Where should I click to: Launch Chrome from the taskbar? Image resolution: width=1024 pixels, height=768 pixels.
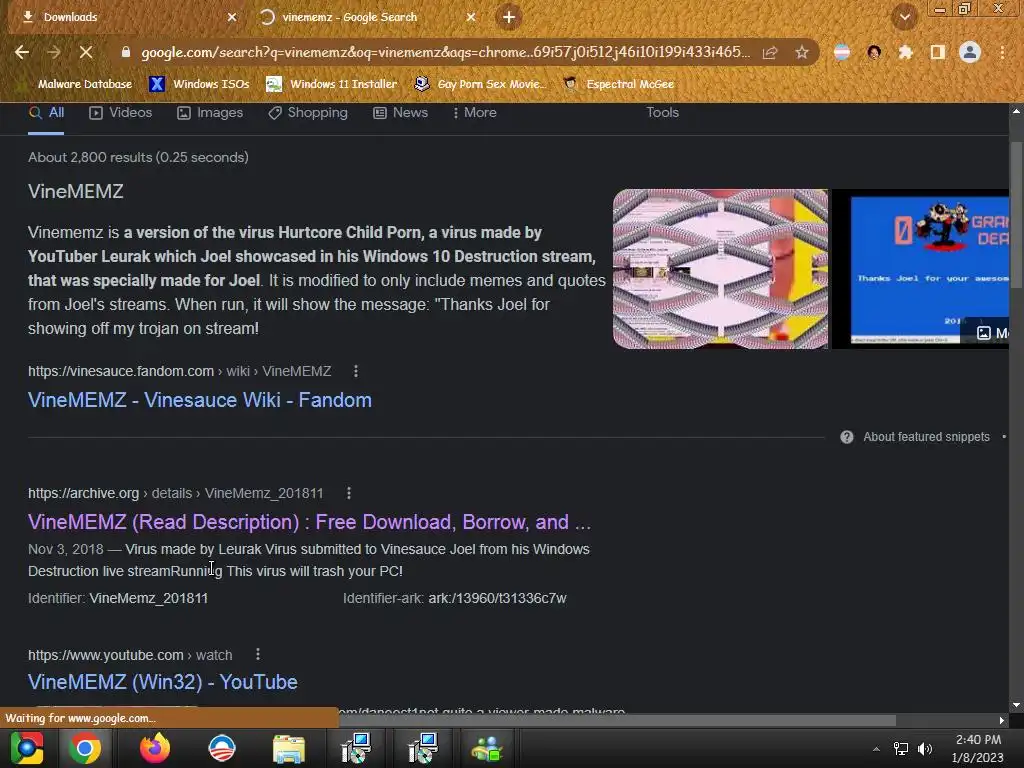pyautogui.click(x=85, y=748)
